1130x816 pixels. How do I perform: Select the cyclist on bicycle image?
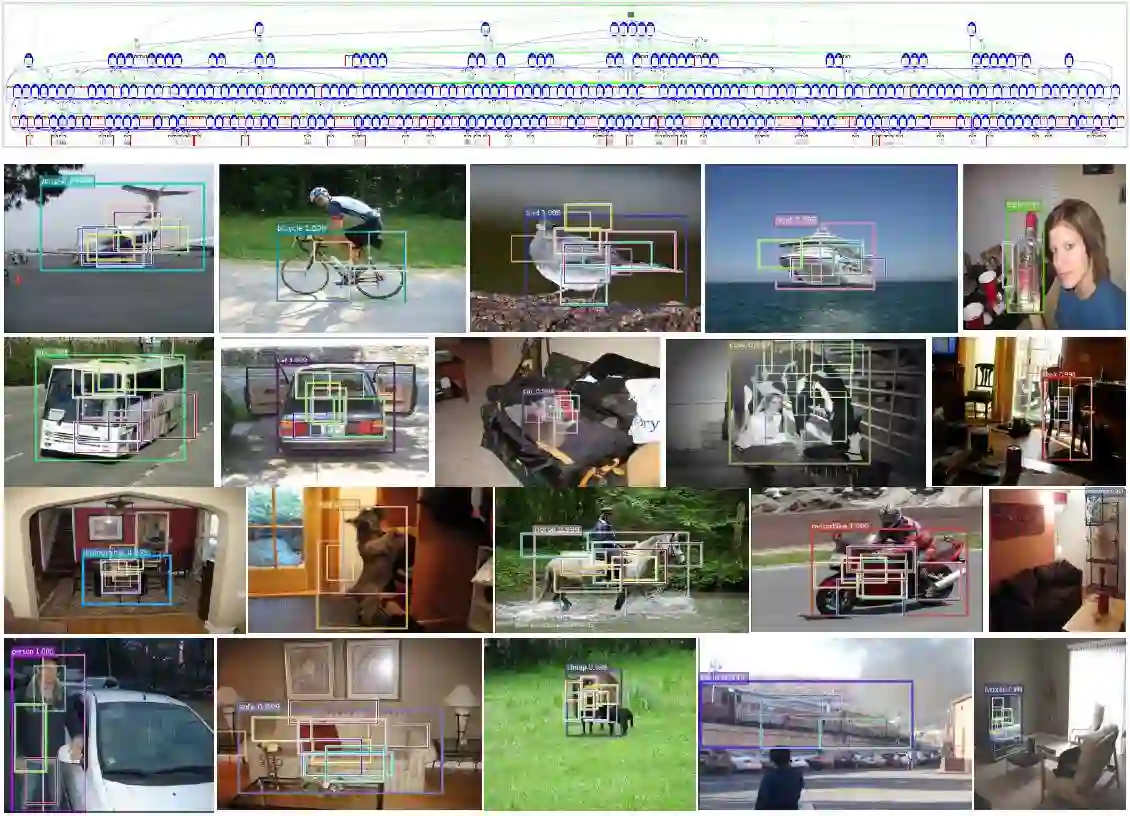342,248
